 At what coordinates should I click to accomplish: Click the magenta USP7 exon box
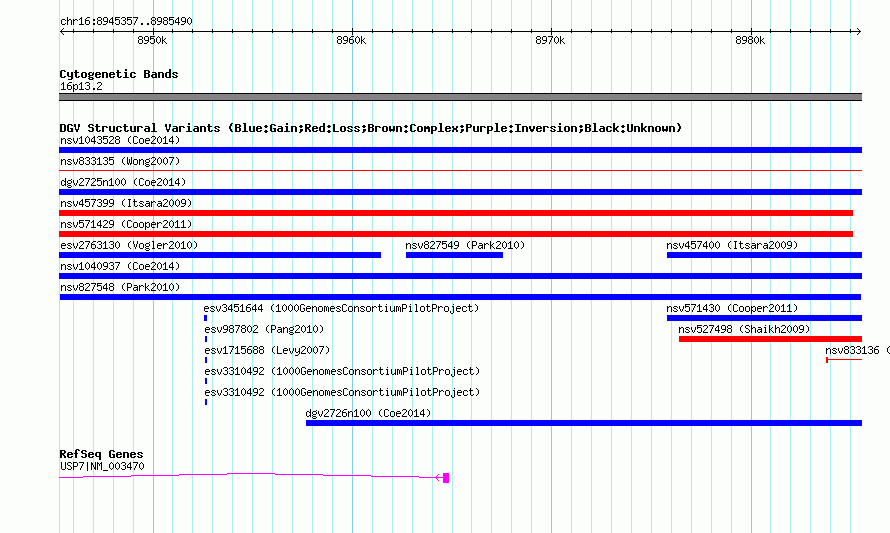[446, 478]
